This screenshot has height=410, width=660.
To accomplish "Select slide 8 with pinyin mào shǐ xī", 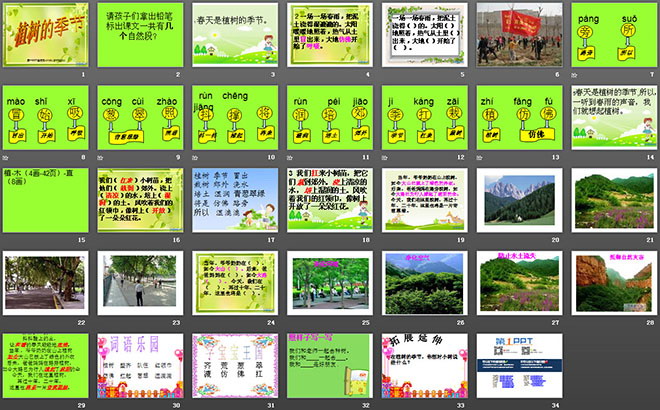I will pos(45,117).
